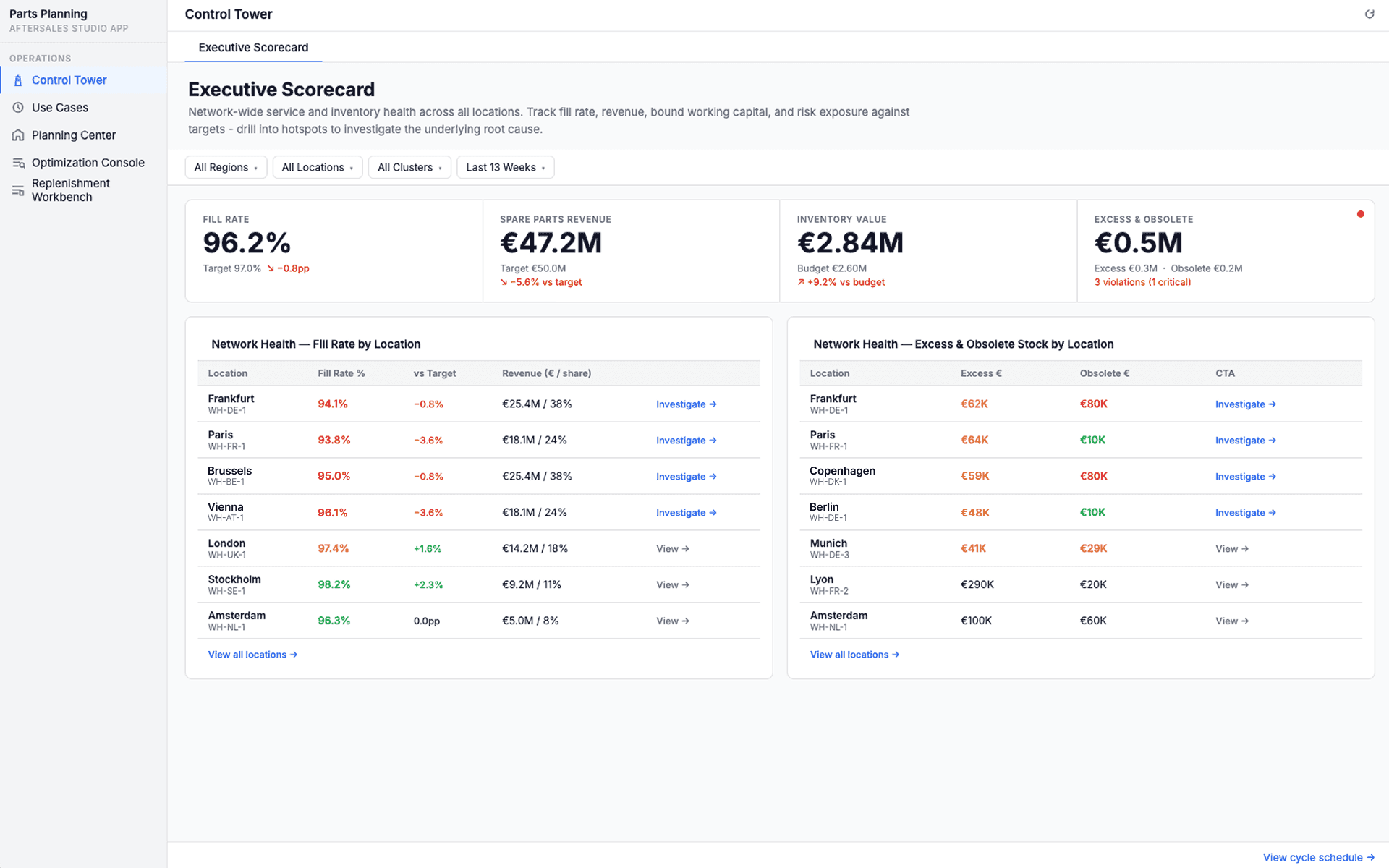The height and width of the screenshot is (868, 1389).
Task: Investigate Vienna fill rate row
Action: (686, 513)
